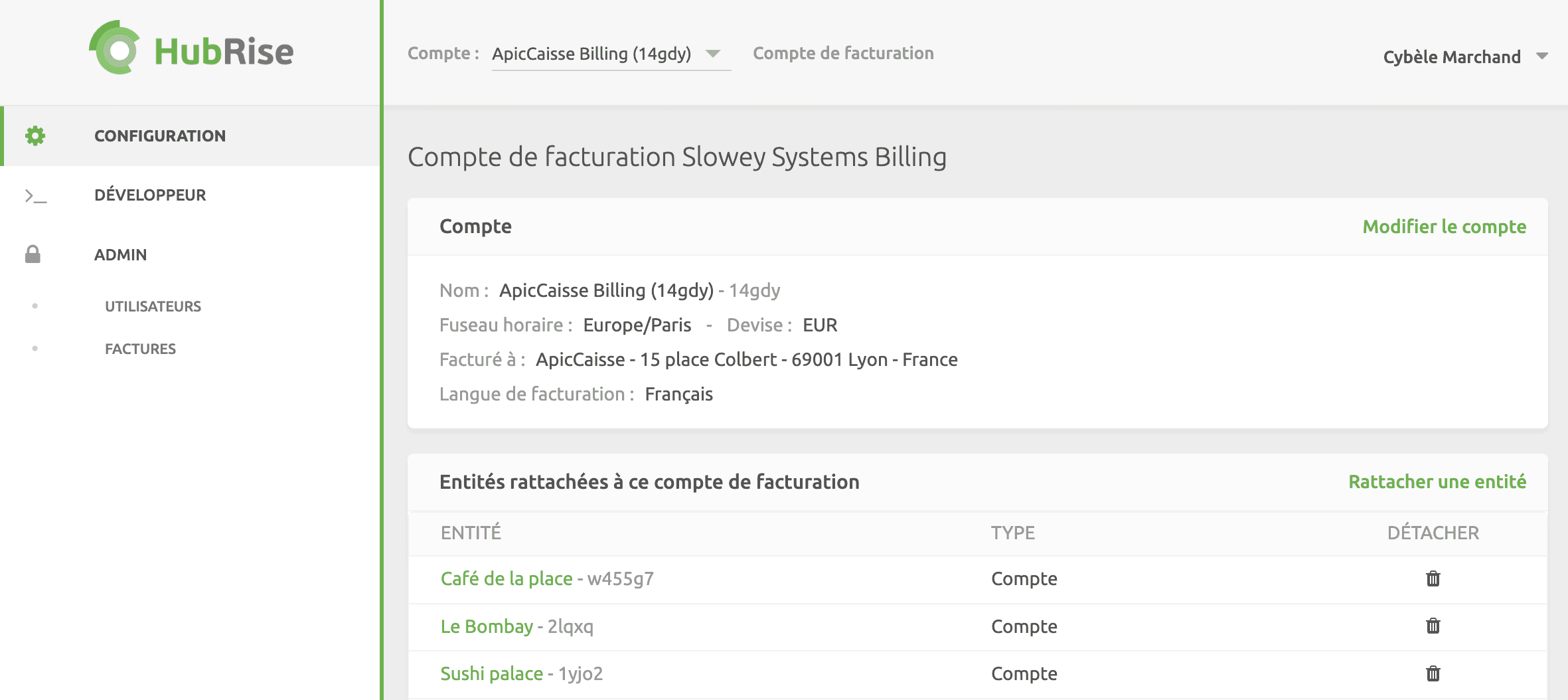Open the Café de la place entity link
Viewport: 1568px width, 700px height.
click(507, 578)
